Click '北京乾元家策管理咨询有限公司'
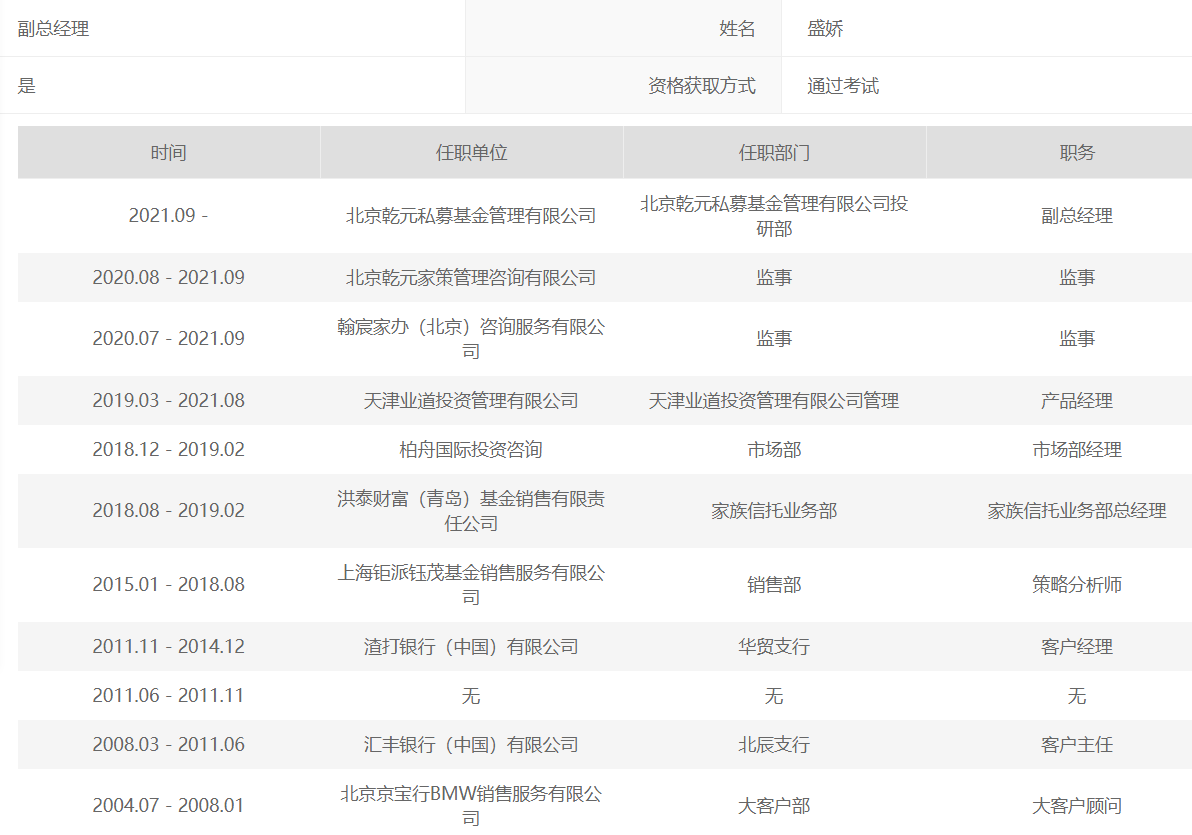1192x835 pixels. 471,278
